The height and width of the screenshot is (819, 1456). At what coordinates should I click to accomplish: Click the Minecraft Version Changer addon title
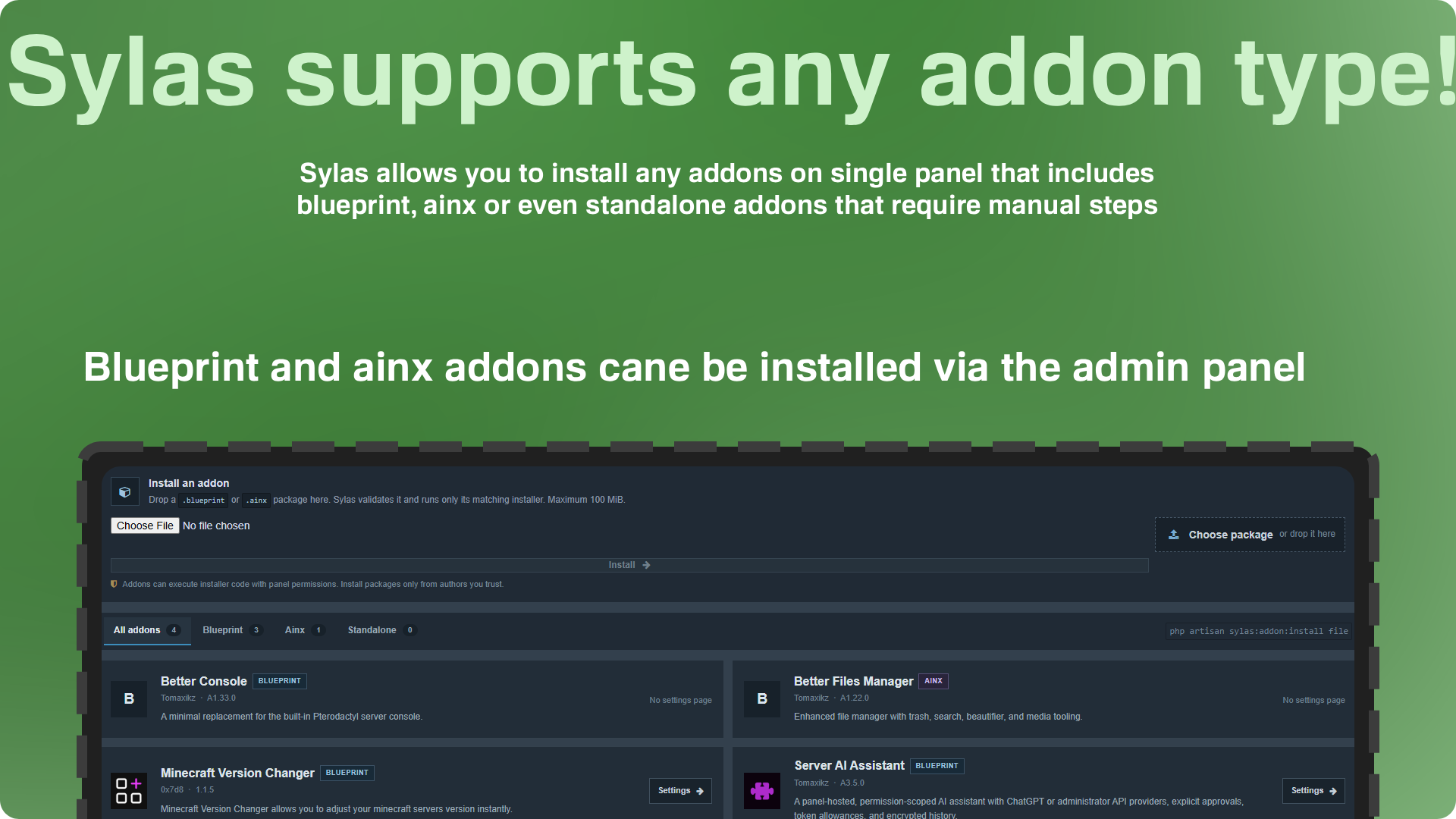point(237,773)
